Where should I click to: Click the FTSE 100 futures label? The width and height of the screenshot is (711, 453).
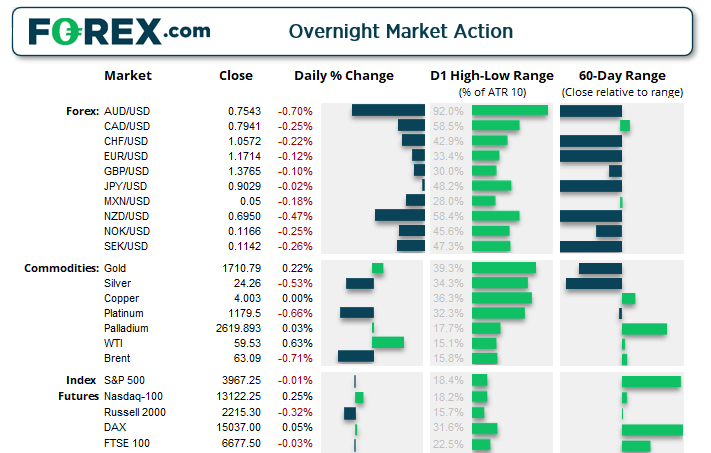125,444
